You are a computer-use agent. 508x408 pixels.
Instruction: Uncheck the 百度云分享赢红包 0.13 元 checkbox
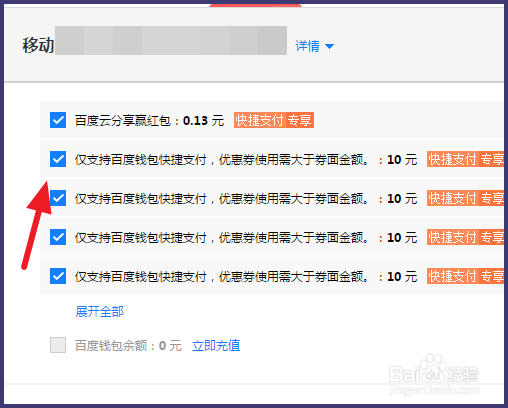(58, 120)
